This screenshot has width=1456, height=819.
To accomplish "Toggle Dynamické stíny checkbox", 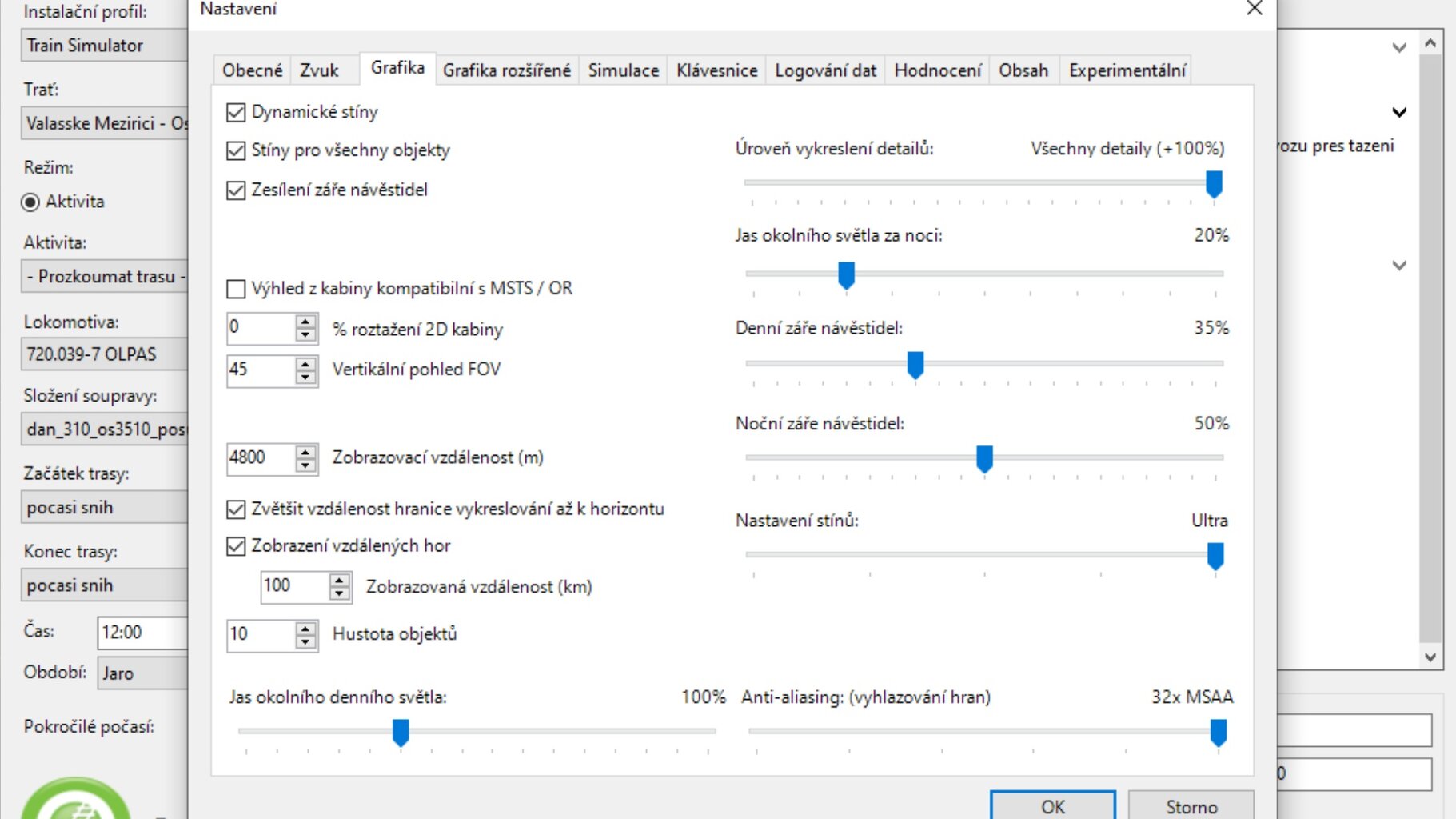I will [236, 112].
